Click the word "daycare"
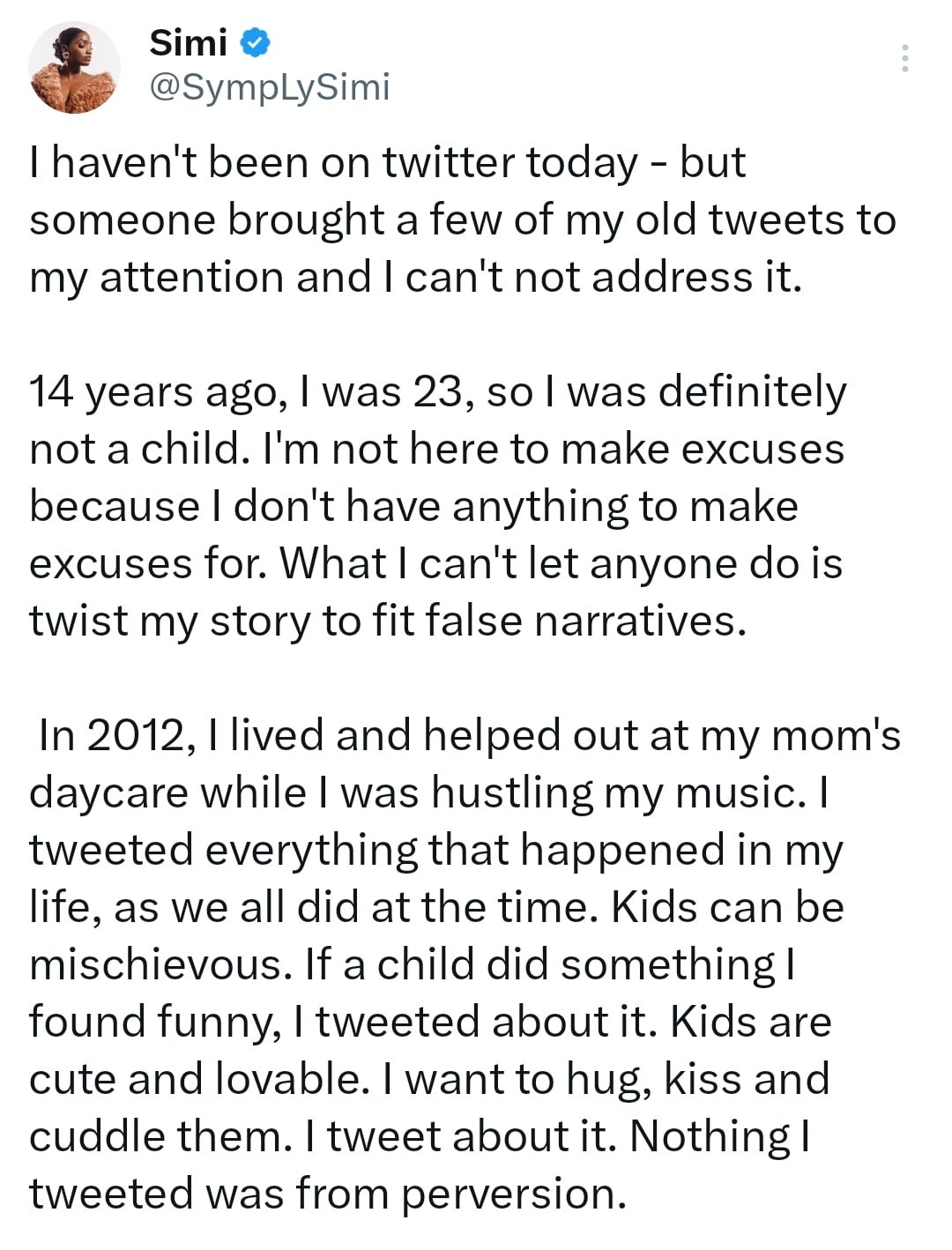 (x=108, y=793)
